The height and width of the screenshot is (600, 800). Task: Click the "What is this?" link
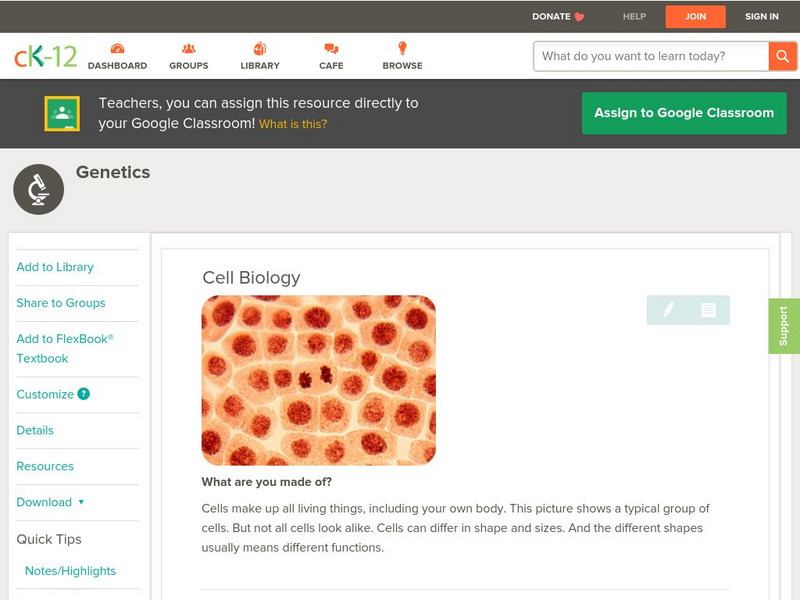point(293,124)
